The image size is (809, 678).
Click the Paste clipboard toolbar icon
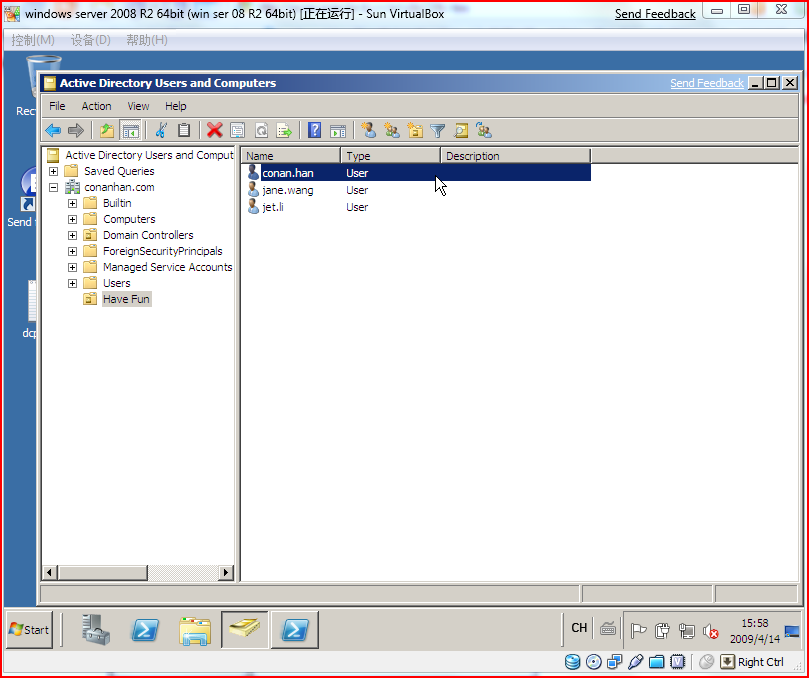tap(184, 131)
